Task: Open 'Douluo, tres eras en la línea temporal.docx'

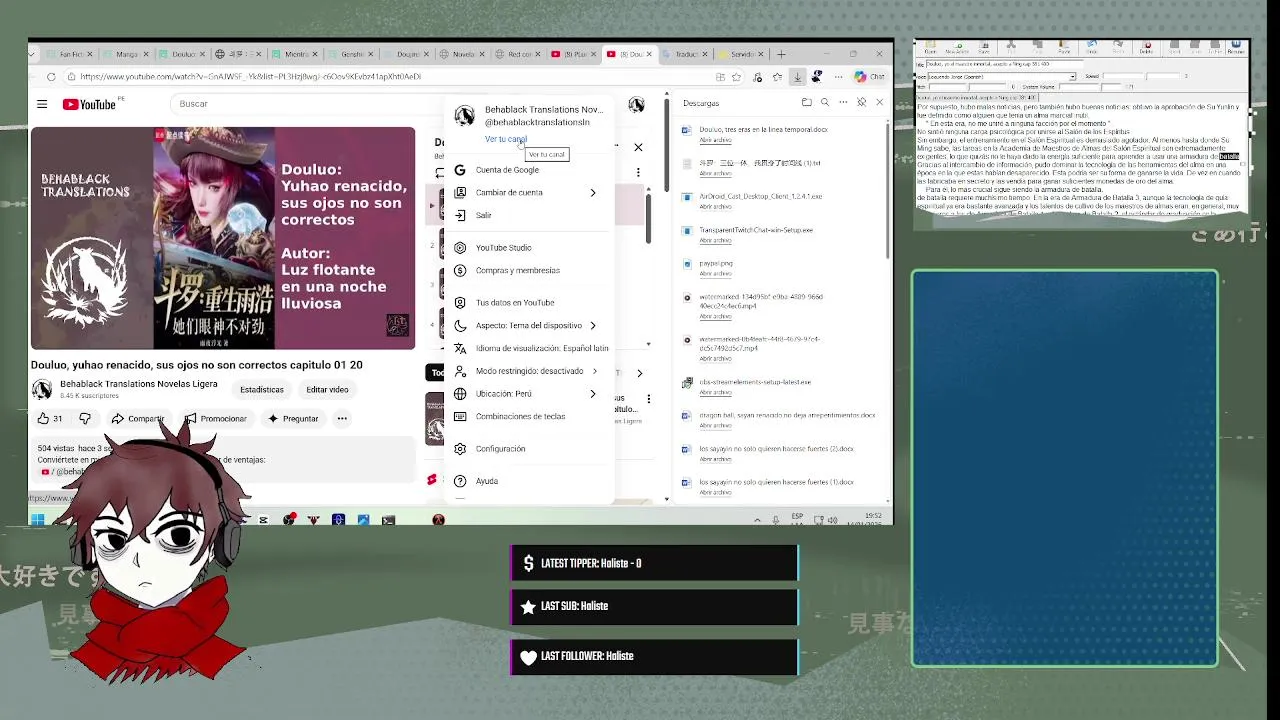Action: click(x=763, y=130)
